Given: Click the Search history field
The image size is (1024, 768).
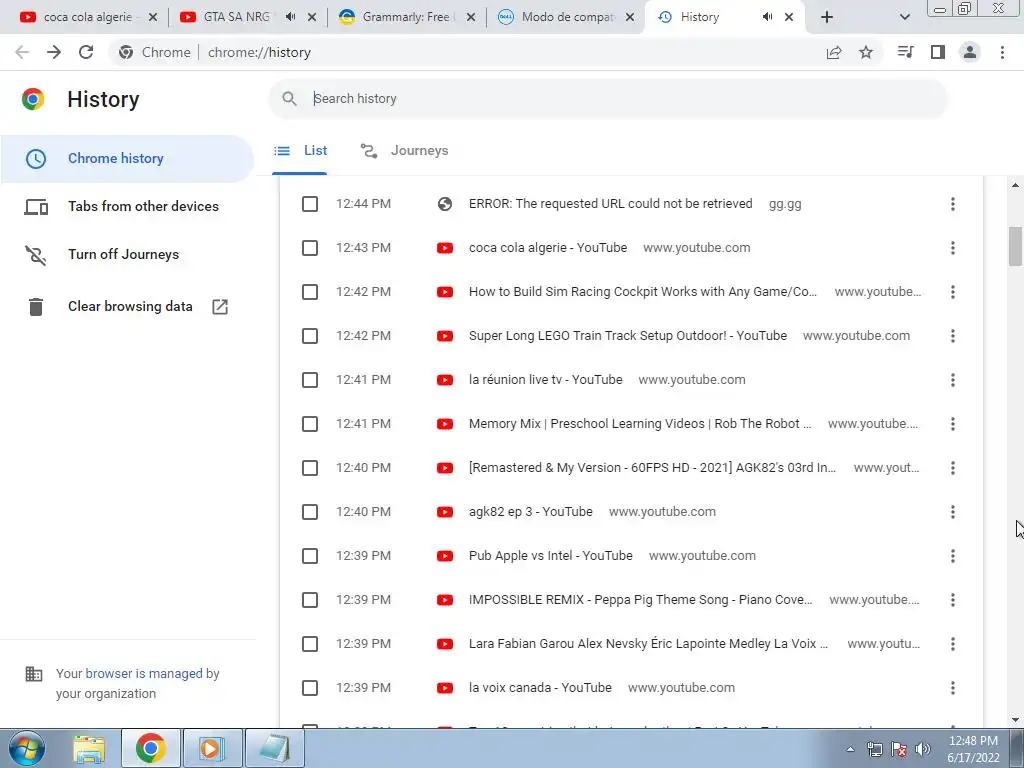Looking at the screenshot, I should pyautogui.click(x=608, y=99).
